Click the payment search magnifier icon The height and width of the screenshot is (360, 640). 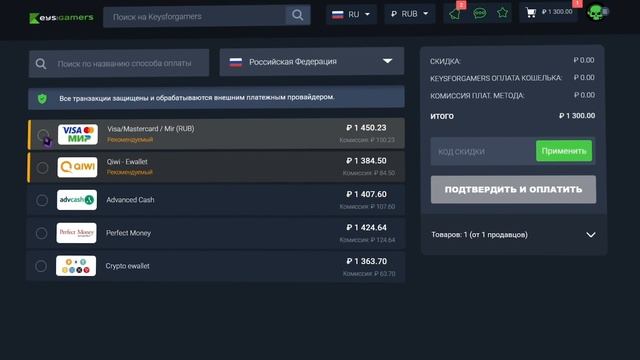coord(41,64)
